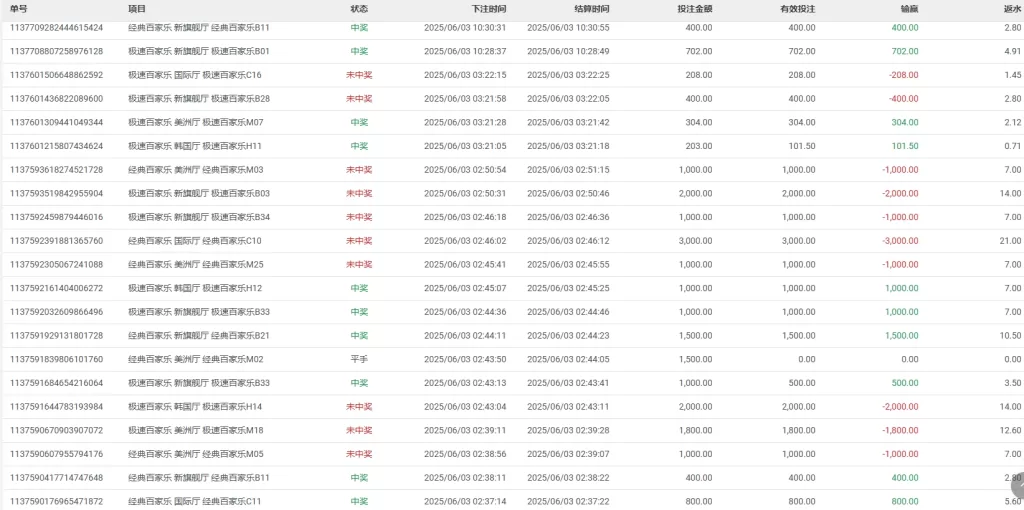This screenshot has width=1024, height=510.
Task: Select order number 1137601309441049344
Action: 56,122
